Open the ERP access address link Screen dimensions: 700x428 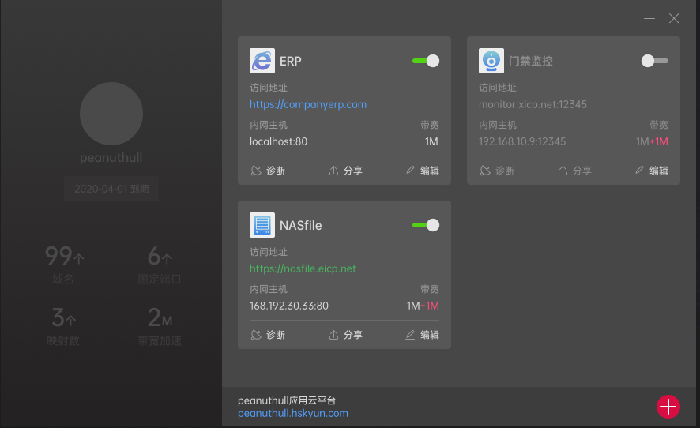308,104
